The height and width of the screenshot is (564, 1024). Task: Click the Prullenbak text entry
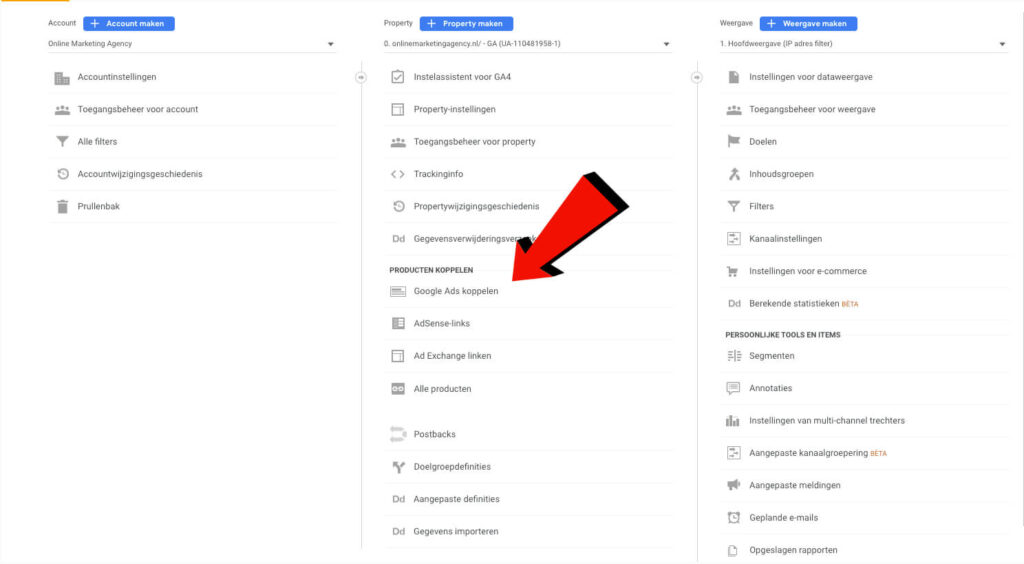coord(99,206)
